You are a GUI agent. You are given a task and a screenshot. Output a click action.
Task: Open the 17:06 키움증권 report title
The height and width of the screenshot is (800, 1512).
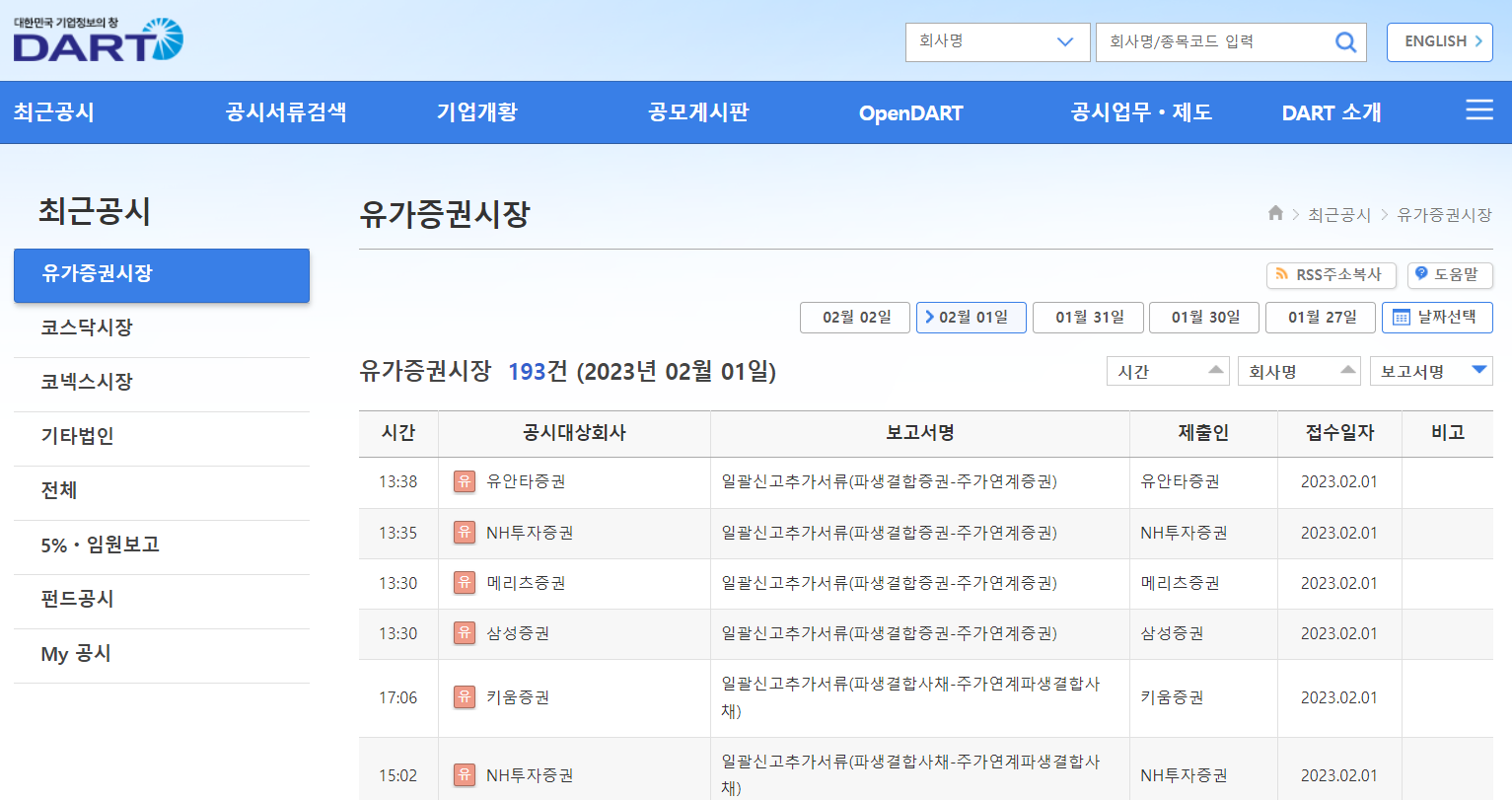tap(910, 697)
